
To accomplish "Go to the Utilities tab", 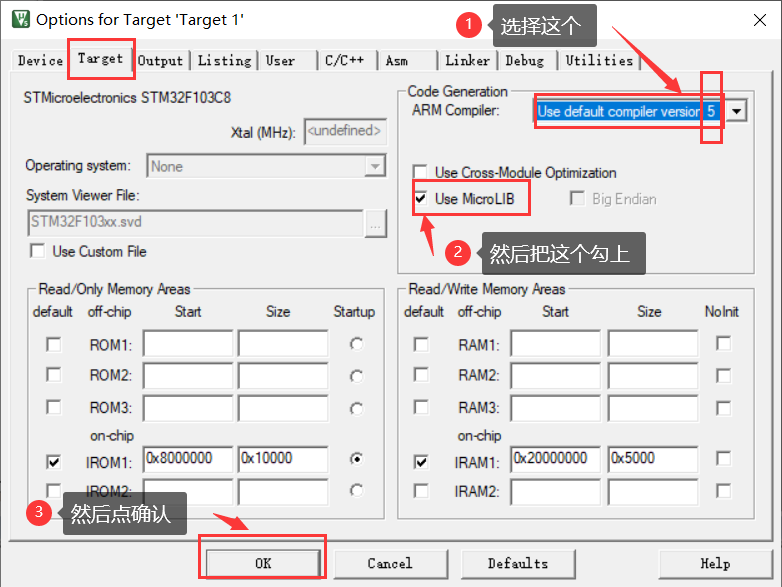I will [x=599, y=61].
